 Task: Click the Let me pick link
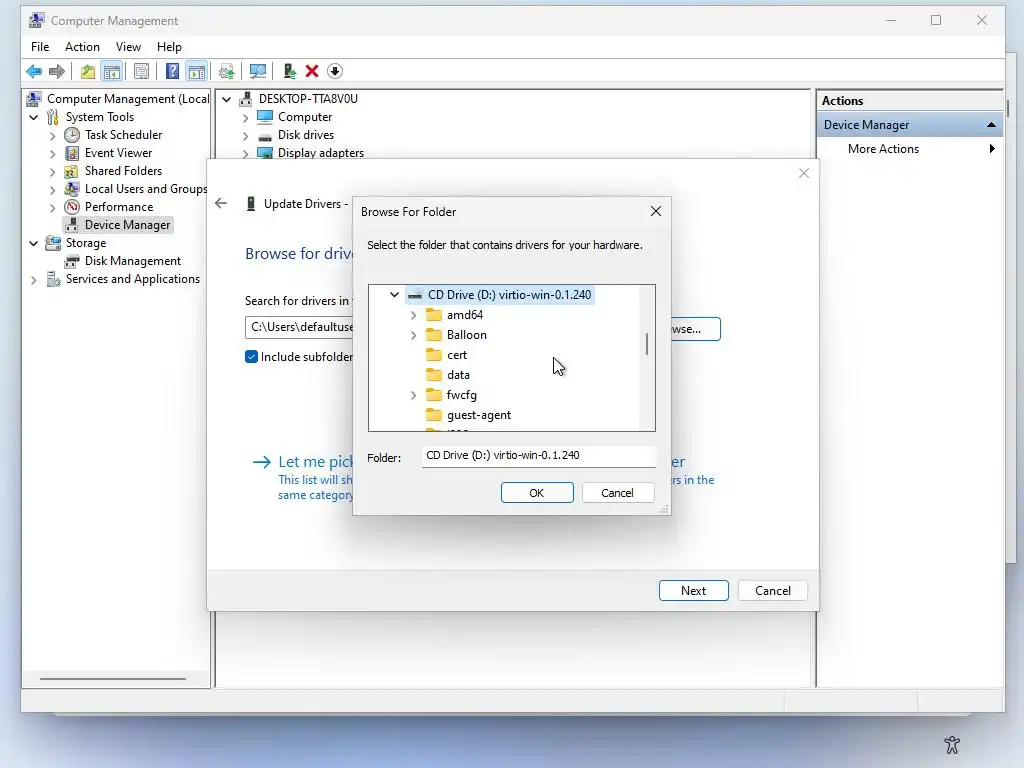tap(316, 462)
